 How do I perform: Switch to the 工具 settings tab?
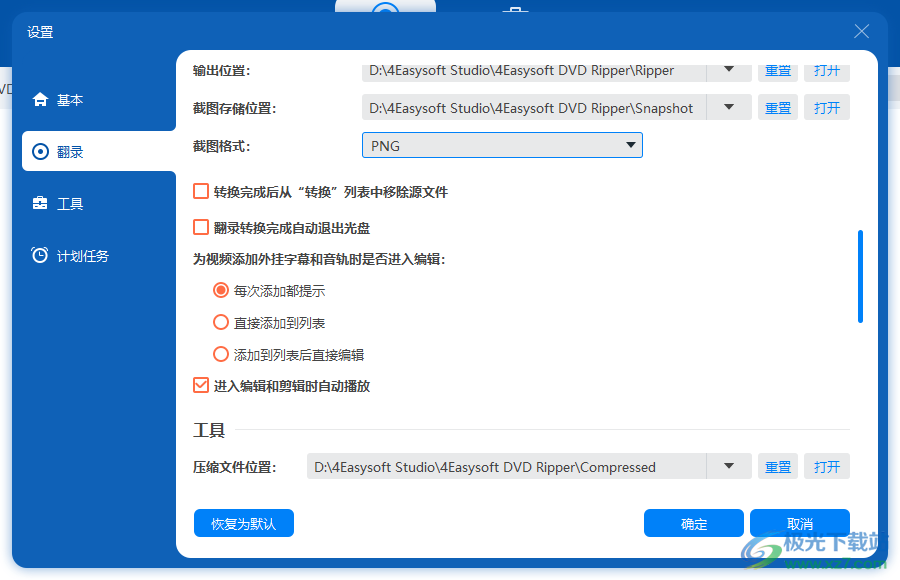click(x=99, y=204)
